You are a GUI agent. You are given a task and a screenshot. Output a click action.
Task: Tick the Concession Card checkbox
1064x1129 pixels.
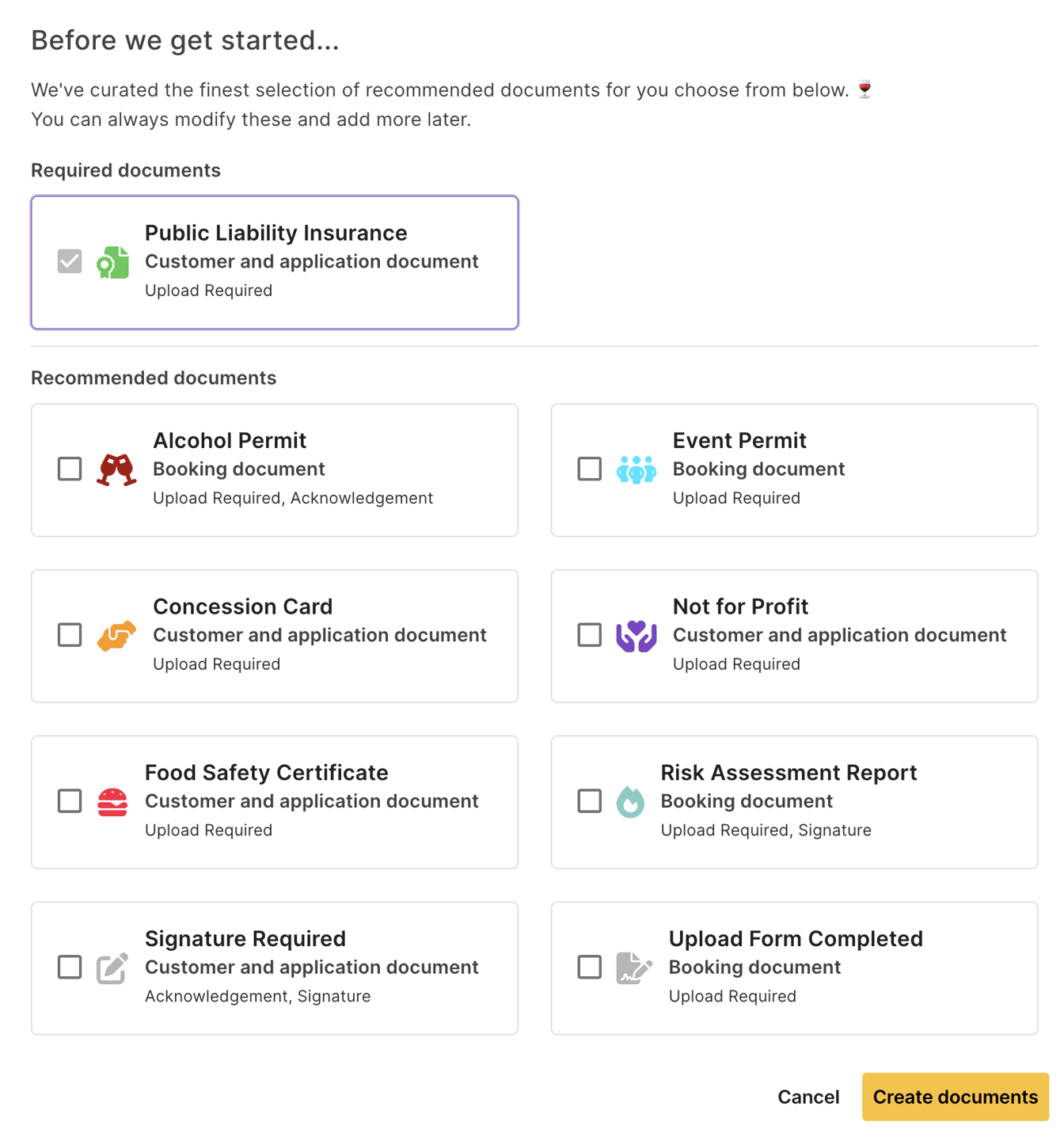pos(70,635)
